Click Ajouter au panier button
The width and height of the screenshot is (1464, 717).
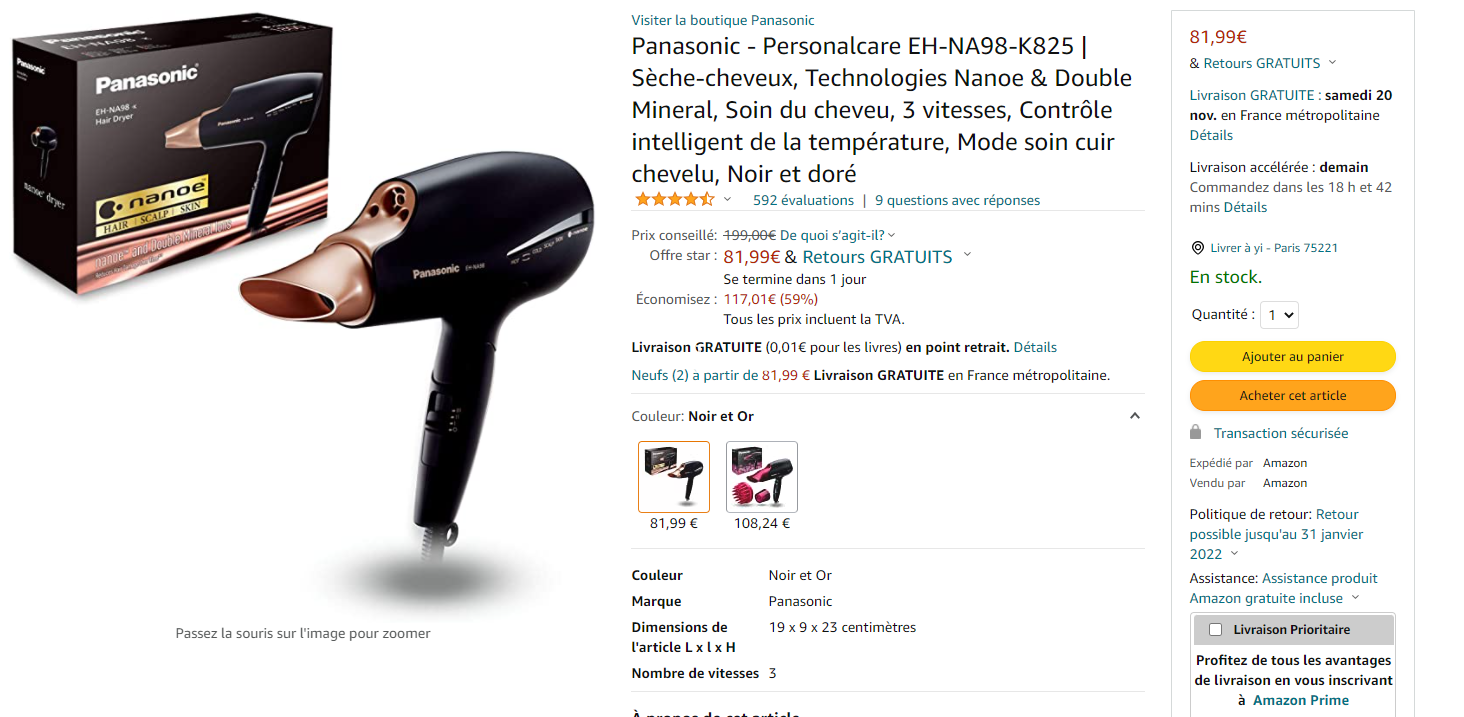1292,357
